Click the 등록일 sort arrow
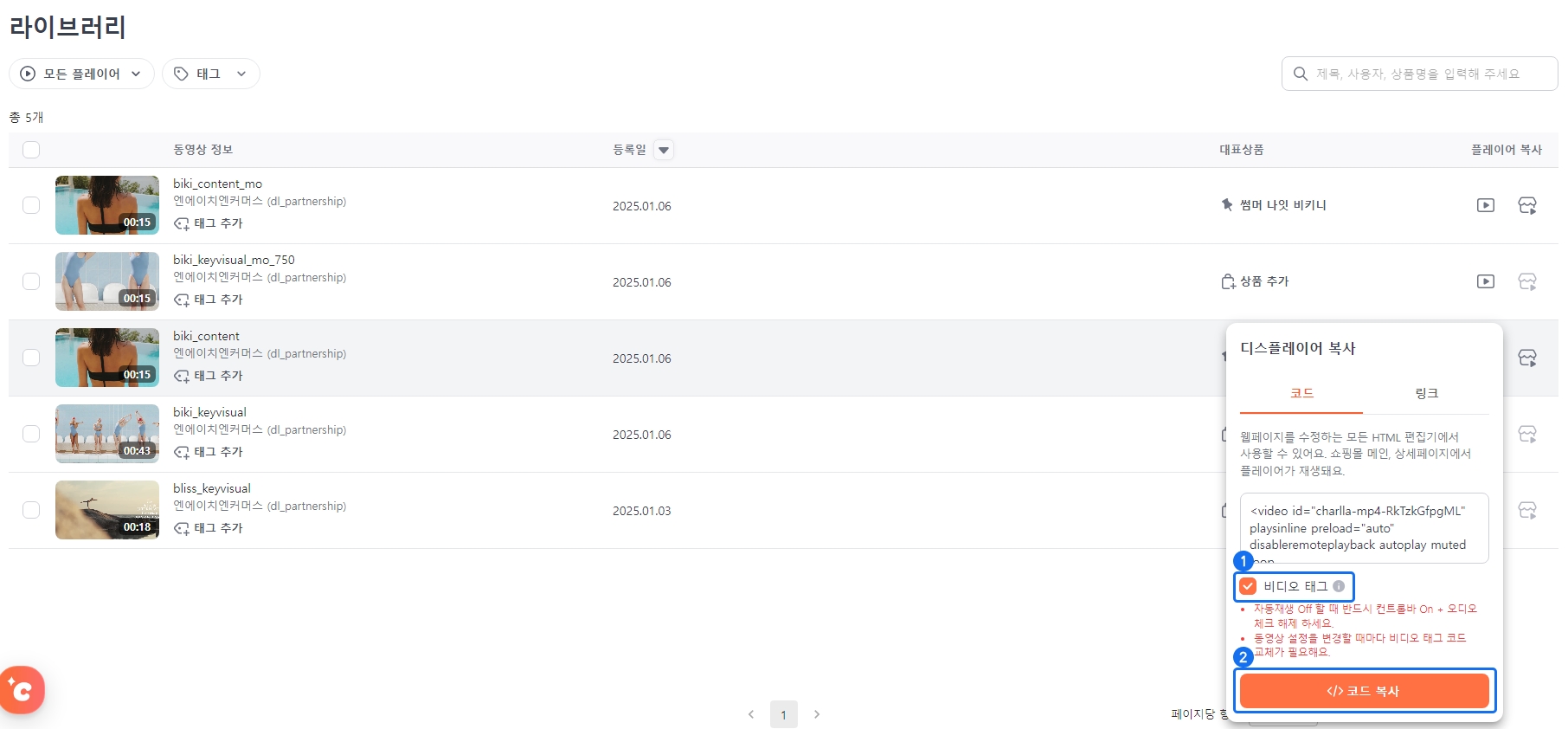The width and height of the screenshot is (1568, 729). 664,150
